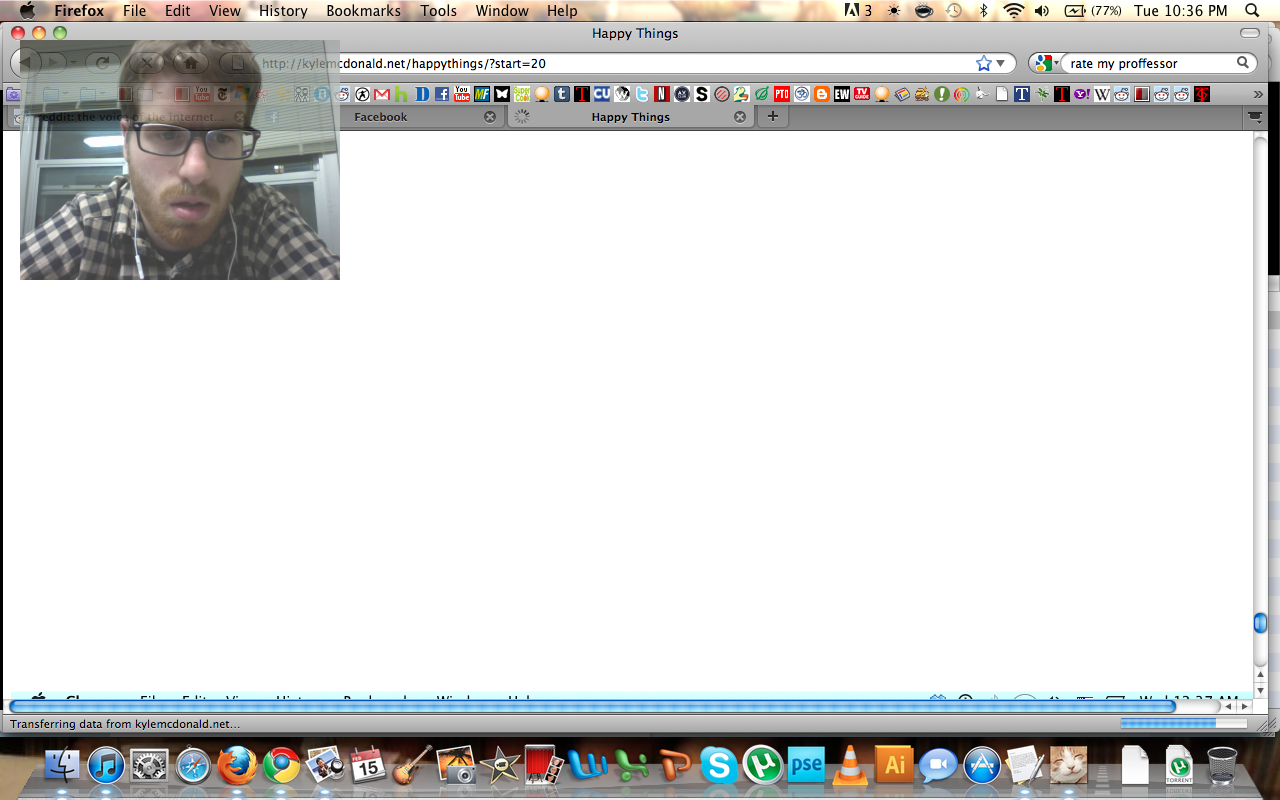Launch Skype from the dock
This screenshot has height=800, width=1280.
coord(718,766)
